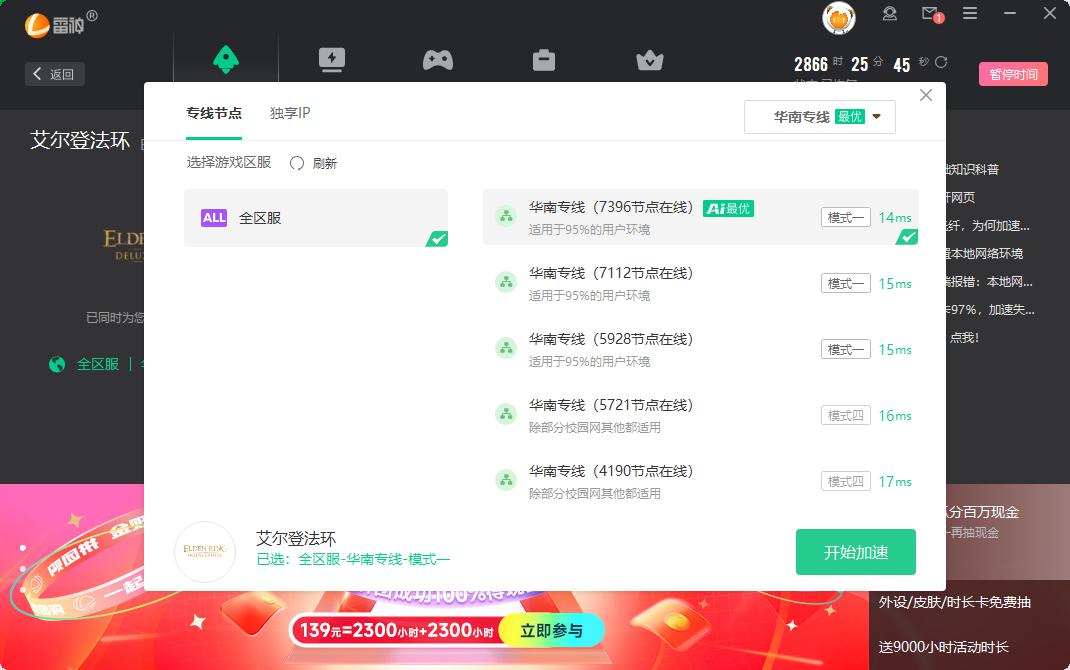Screen dimensions: 1070x670
Task: Click the refresh icon next to remaining time
Action: 938,63
